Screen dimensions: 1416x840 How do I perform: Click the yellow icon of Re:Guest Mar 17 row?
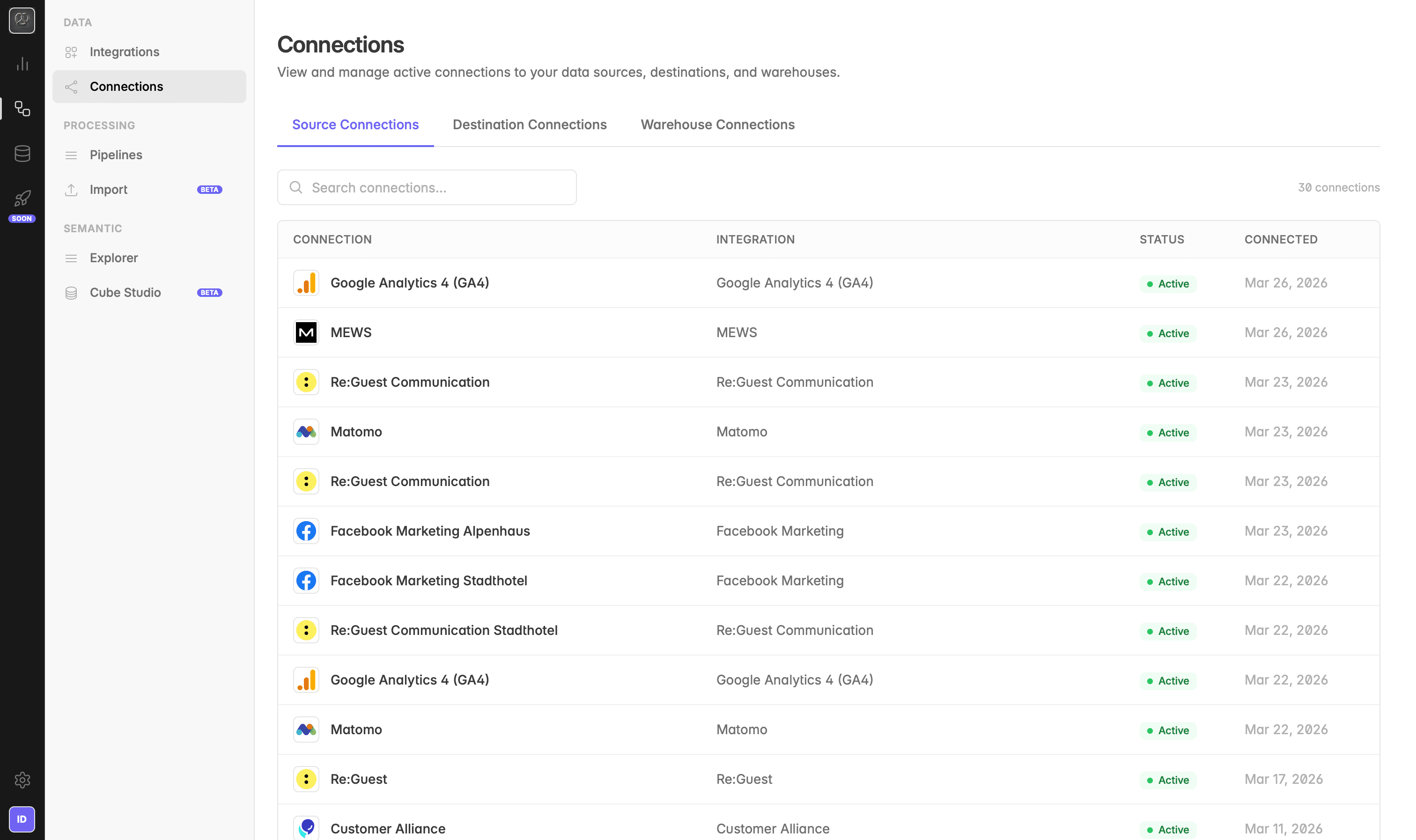pos(306,780)
